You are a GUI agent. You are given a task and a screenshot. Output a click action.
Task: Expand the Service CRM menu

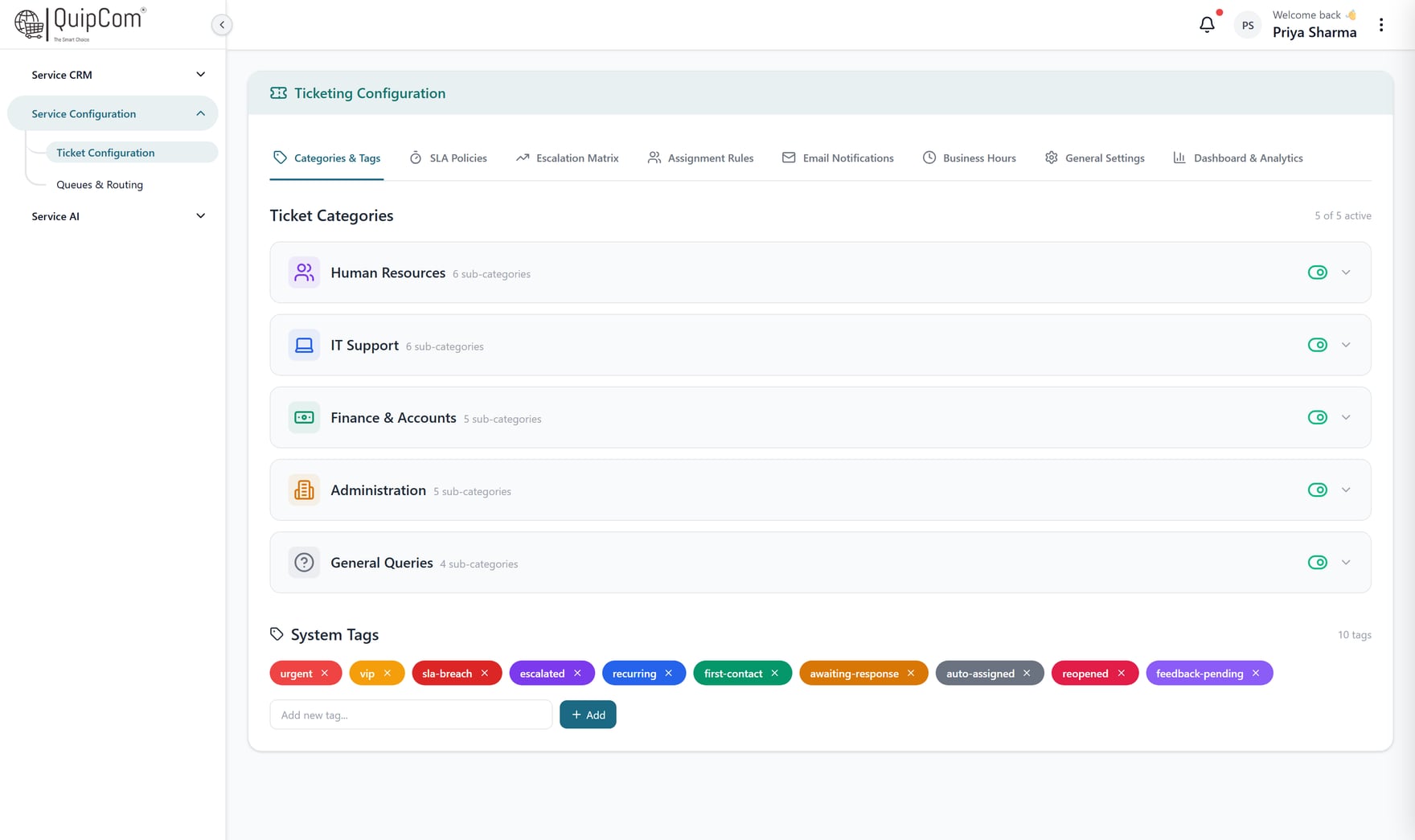click(x=113, y=75)
